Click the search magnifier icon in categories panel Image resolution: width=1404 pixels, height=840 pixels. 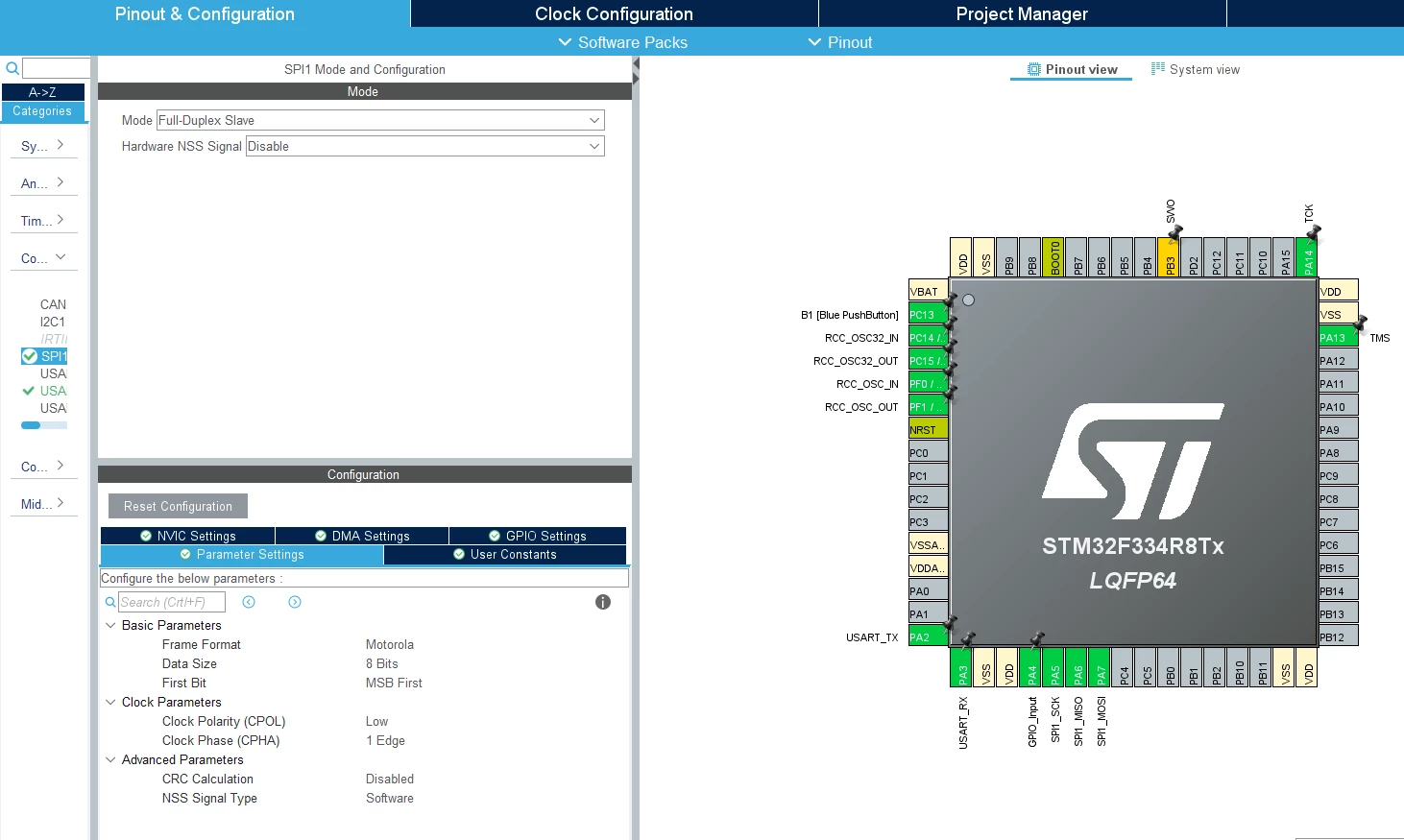click(12, 68)
